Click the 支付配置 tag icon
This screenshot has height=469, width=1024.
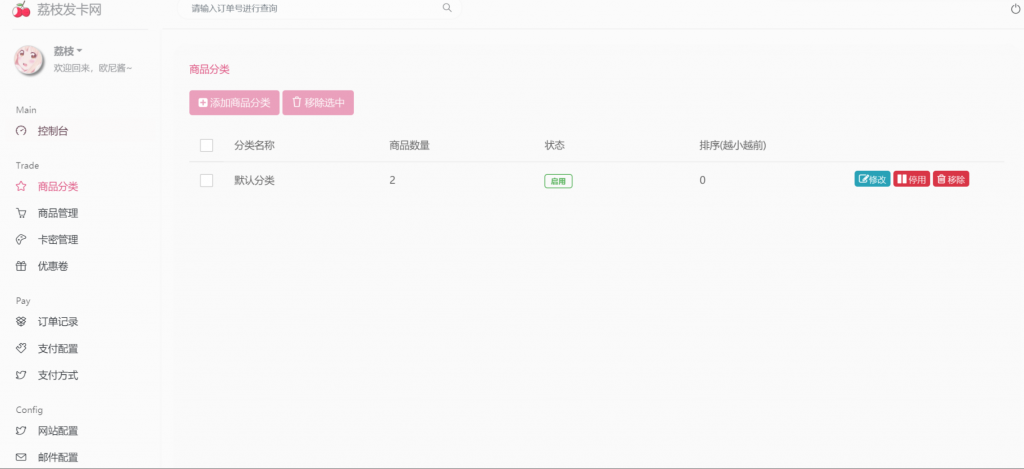[x=21, y=348]
